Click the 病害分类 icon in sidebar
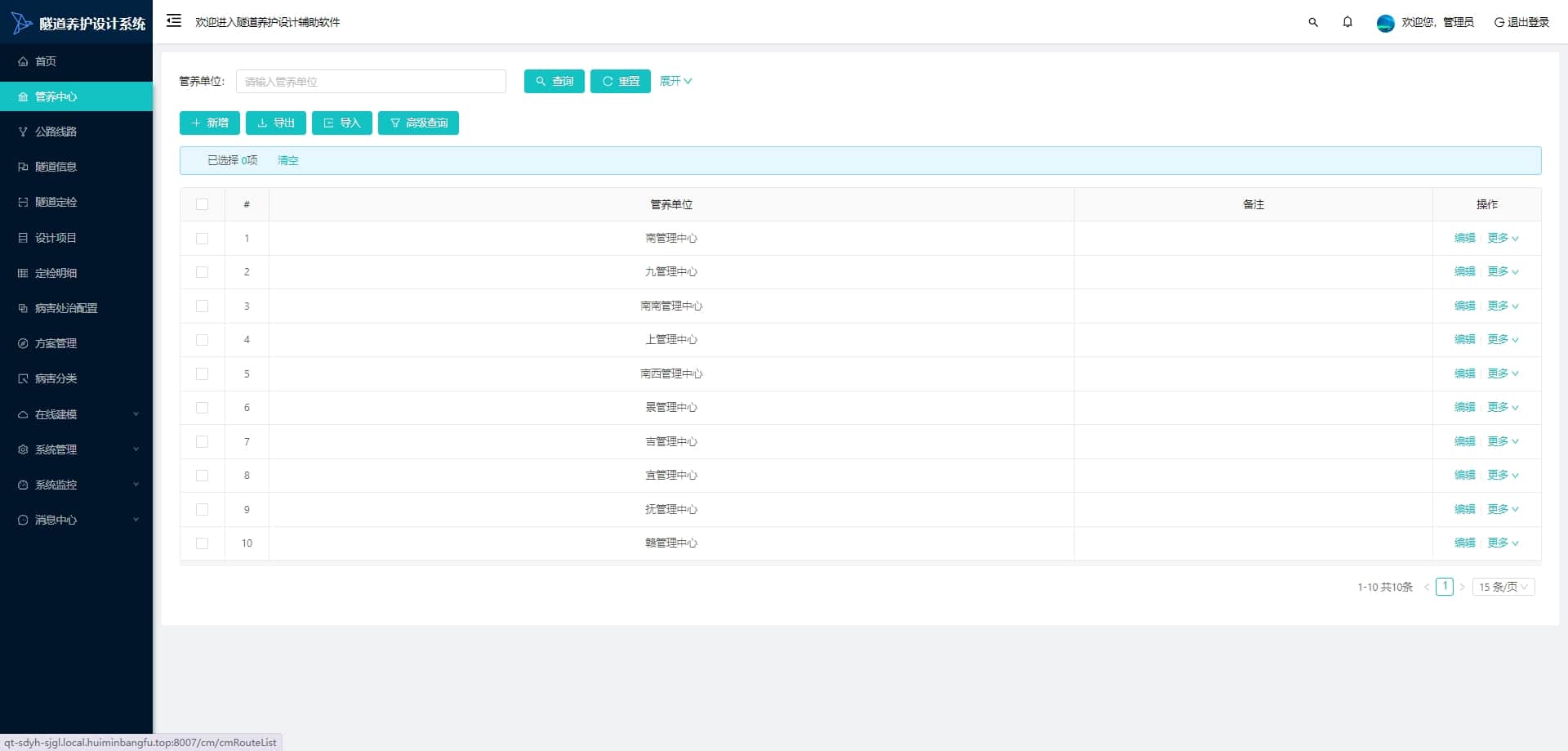 (x=23, y=378)
